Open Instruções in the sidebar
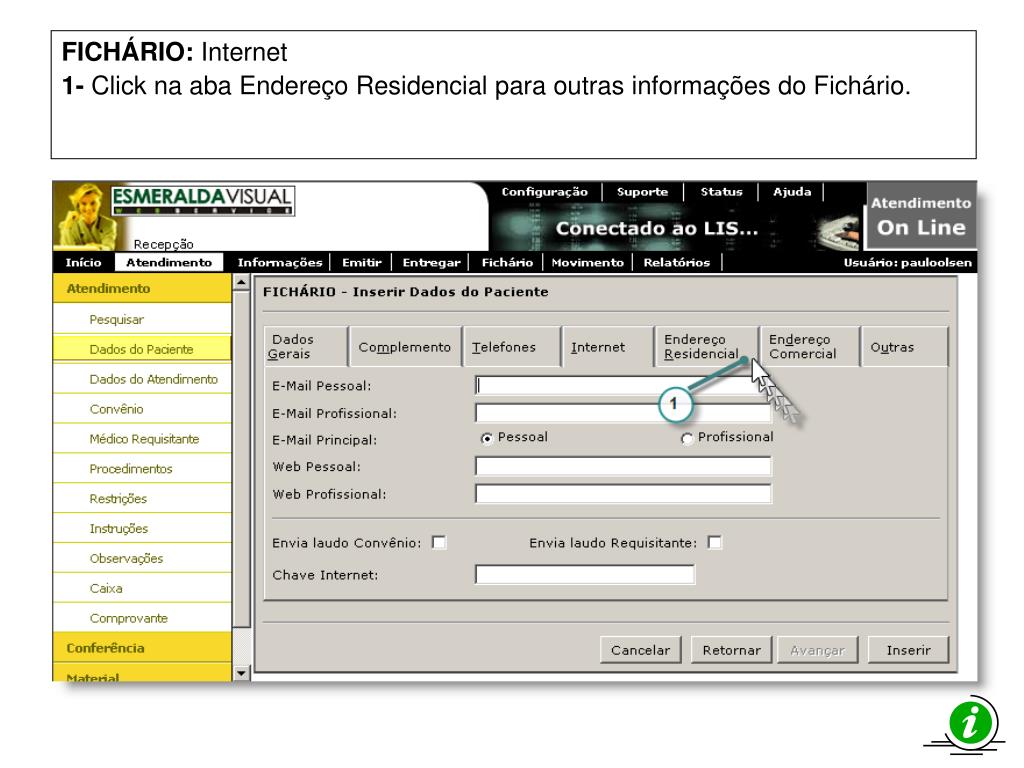The width and height of the screenshot is (1024, 768). pyautogui.click(x=142, y=529)
